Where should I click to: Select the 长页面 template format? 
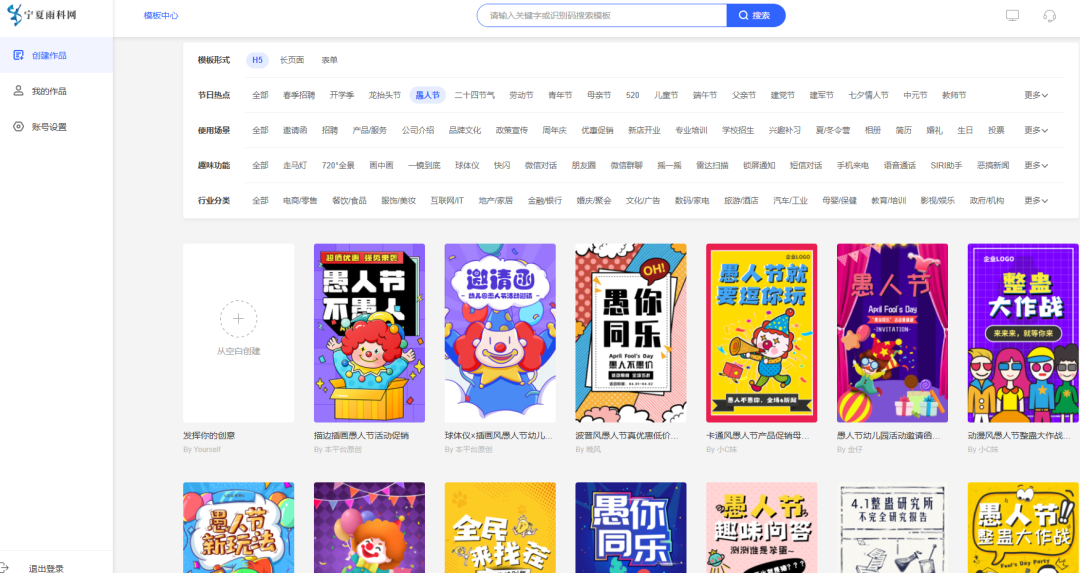[x=292, y=60]
